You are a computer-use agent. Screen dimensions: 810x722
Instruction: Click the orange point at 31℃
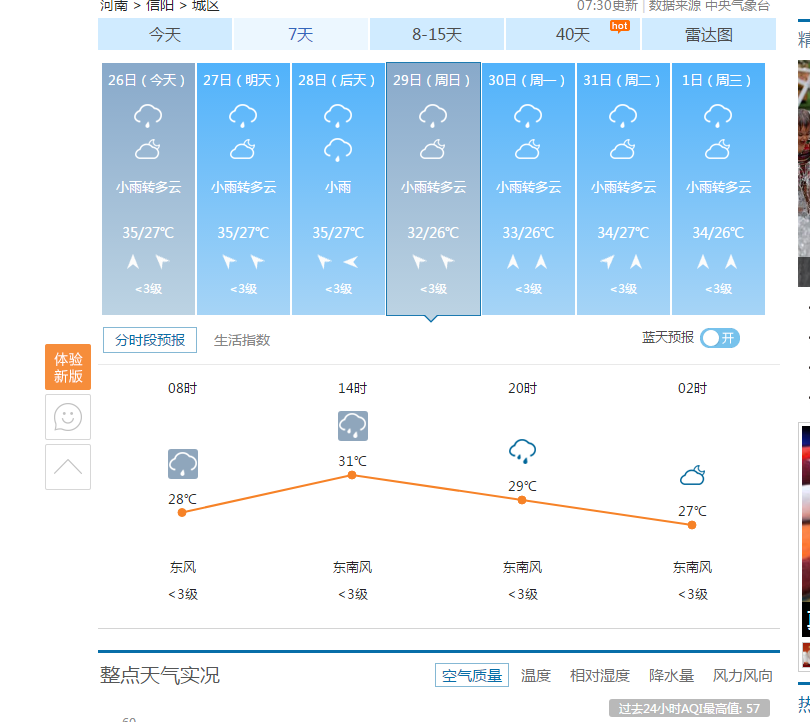tap(352, 475)
